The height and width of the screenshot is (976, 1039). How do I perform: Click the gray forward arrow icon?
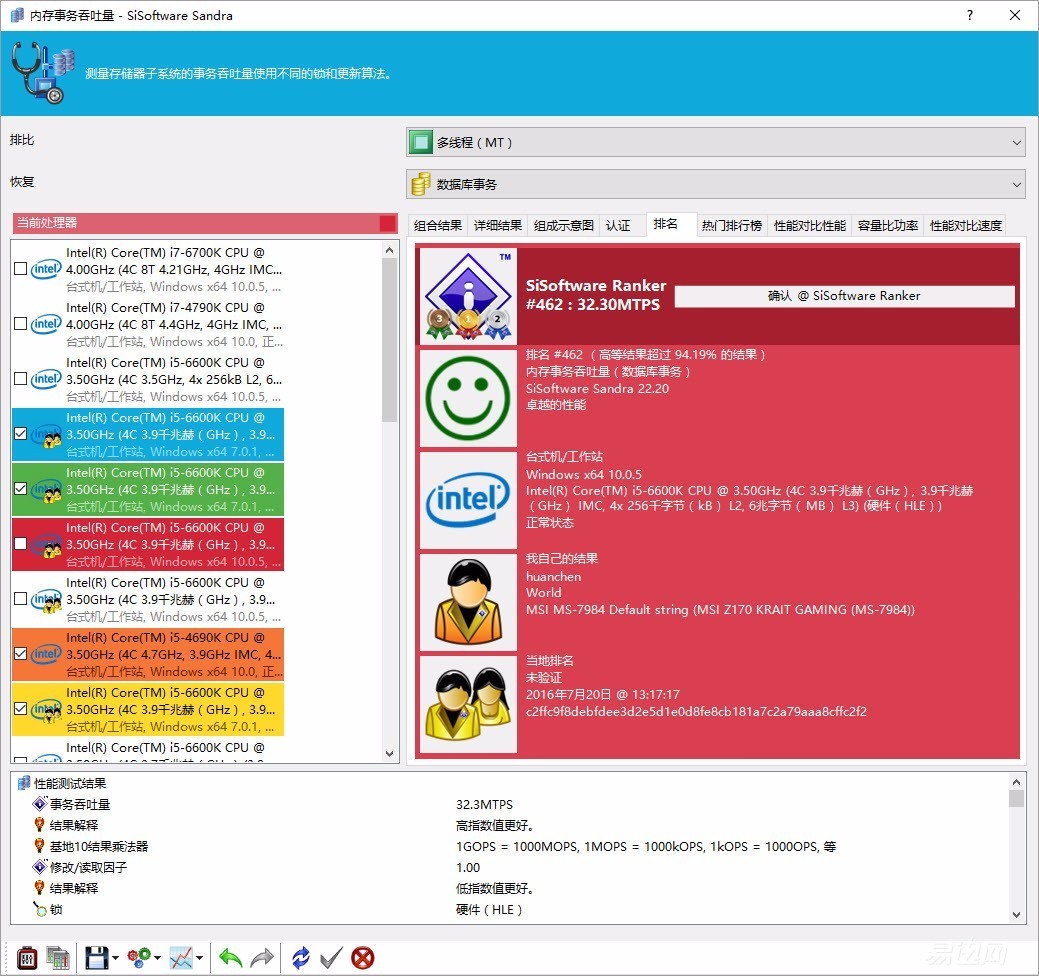(x=262, y=958)
